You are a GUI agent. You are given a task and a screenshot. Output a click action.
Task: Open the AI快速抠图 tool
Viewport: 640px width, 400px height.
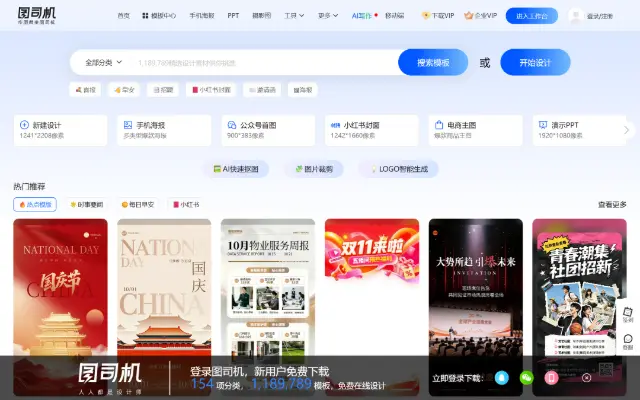[236, 169]
